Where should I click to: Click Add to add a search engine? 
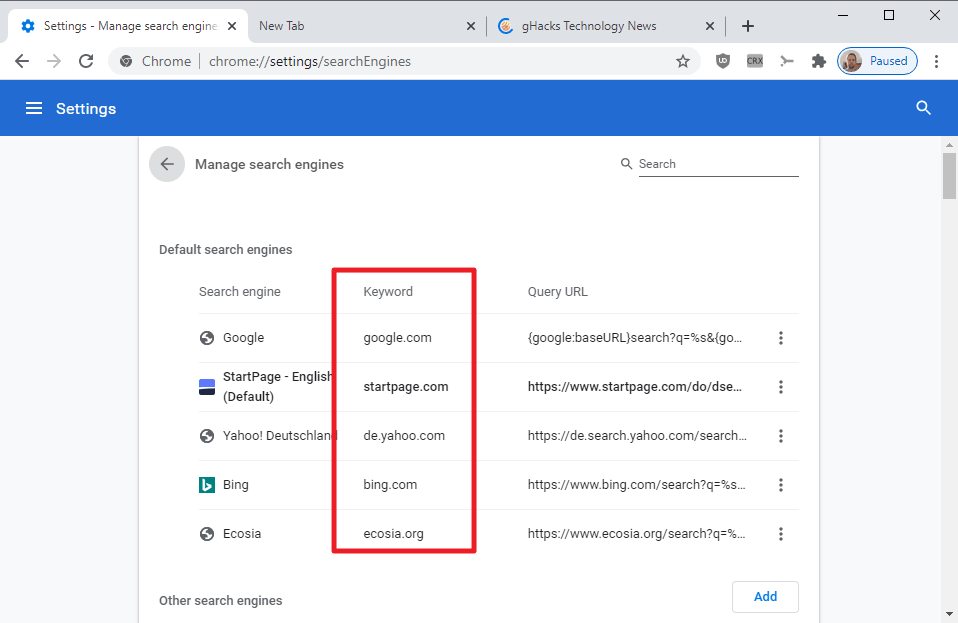(765, 596)
